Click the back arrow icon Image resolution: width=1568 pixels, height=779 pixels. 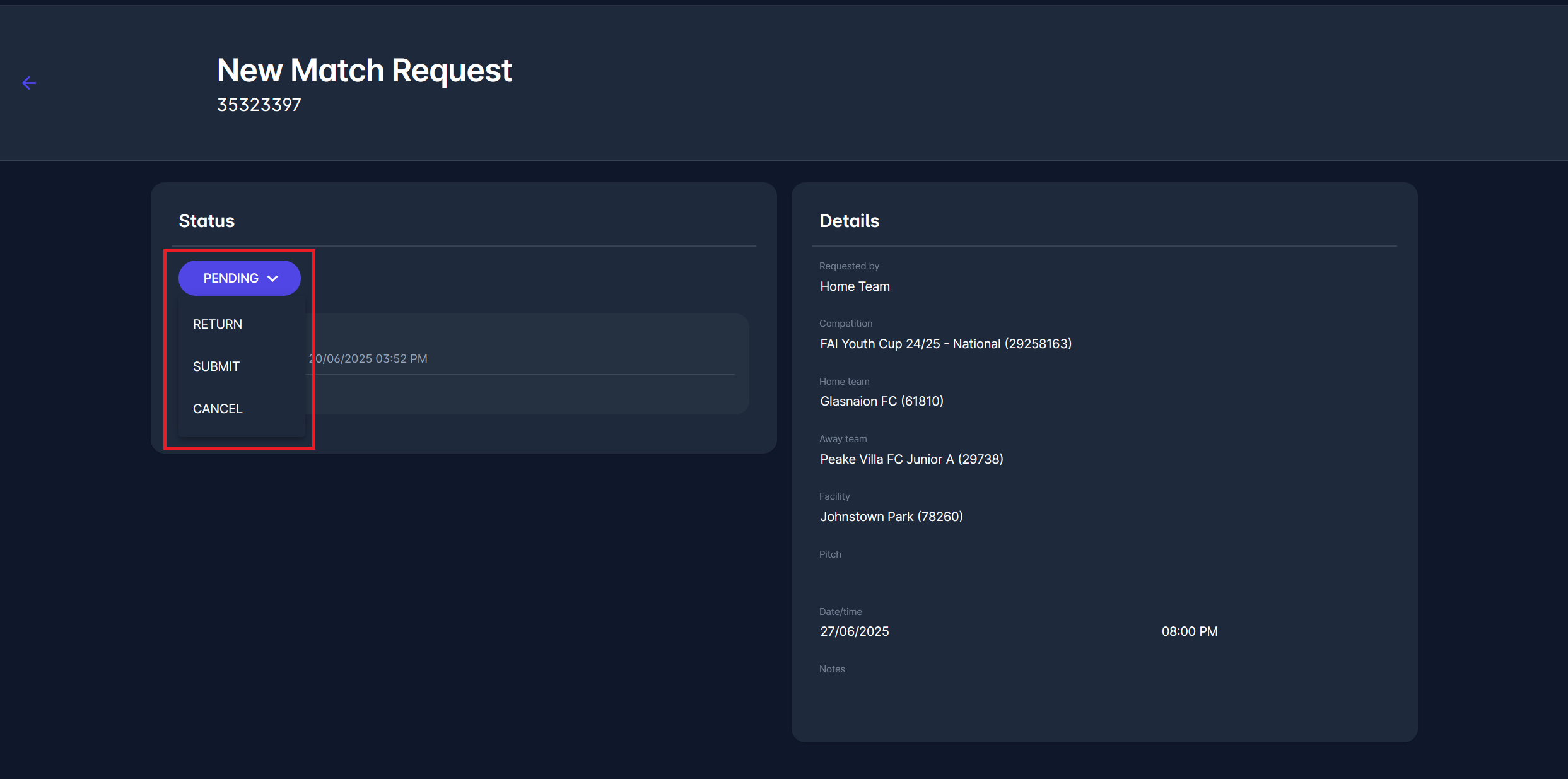point(29,83)
